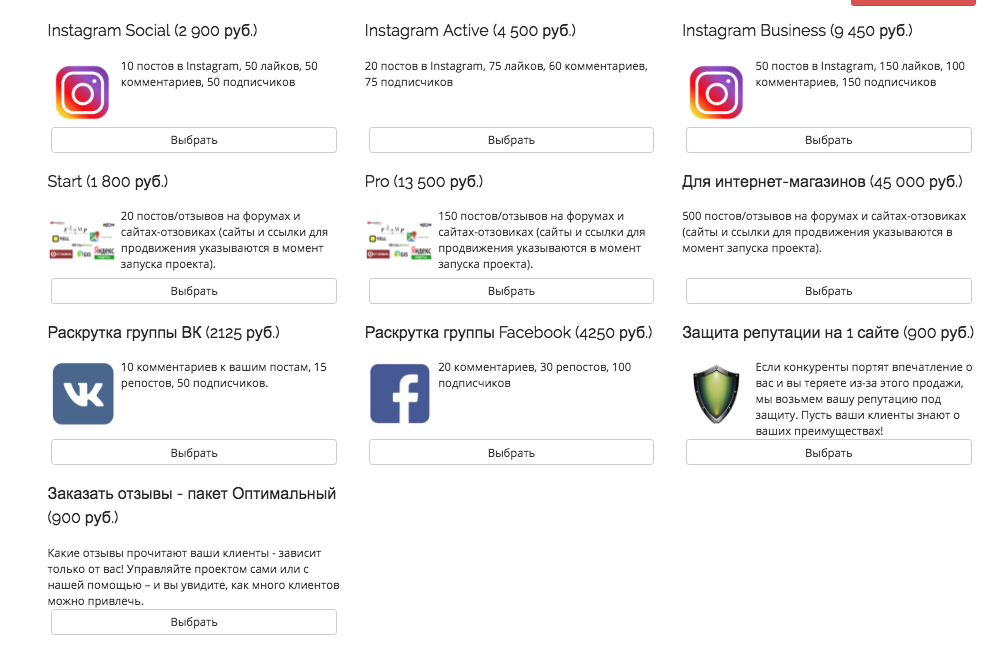
Task: Click the green reputation protection shield icon
Action: click(716, 393)
